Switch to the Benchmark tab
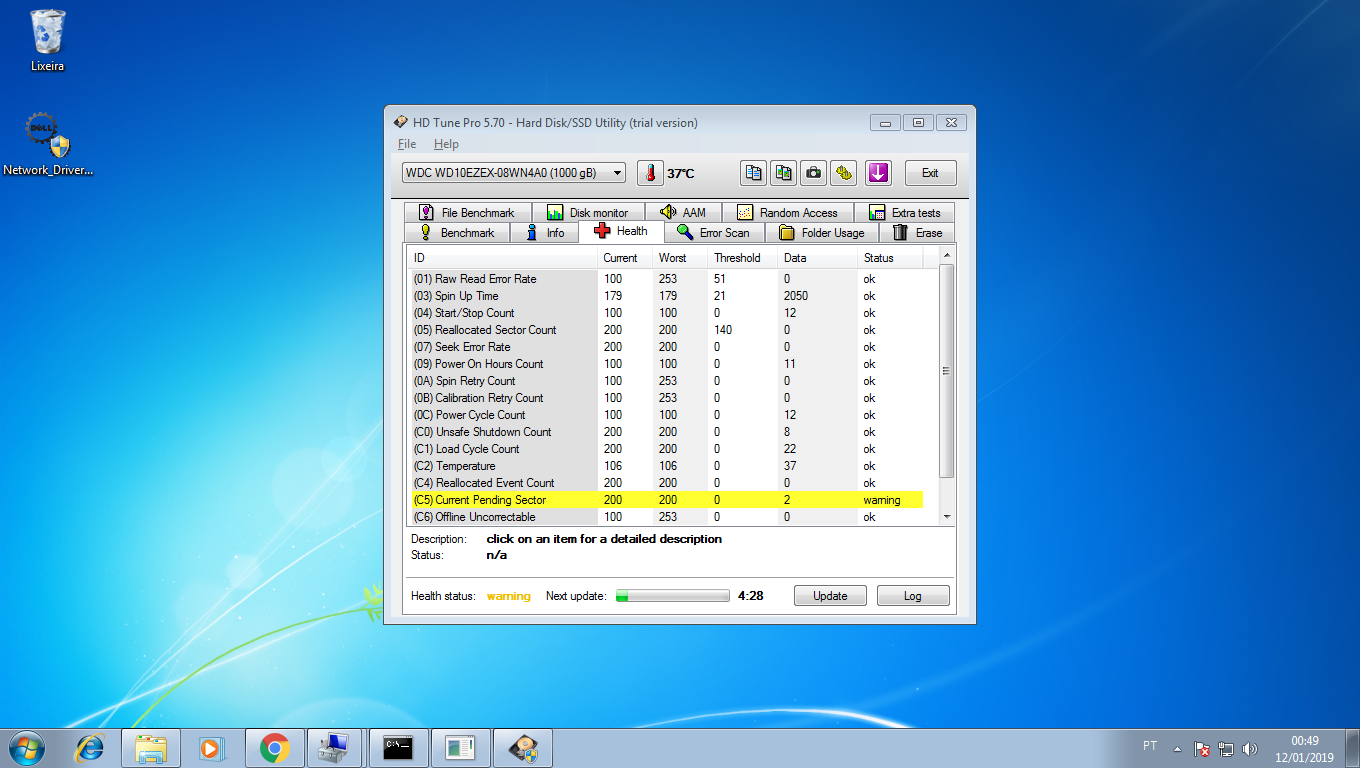 click(458, 232)
